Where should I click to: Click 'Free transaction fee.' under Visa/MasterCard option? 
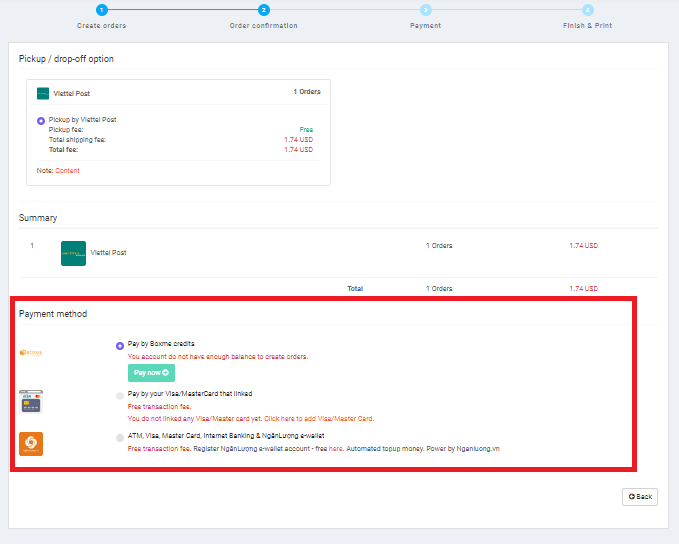(x=159, y=407)
